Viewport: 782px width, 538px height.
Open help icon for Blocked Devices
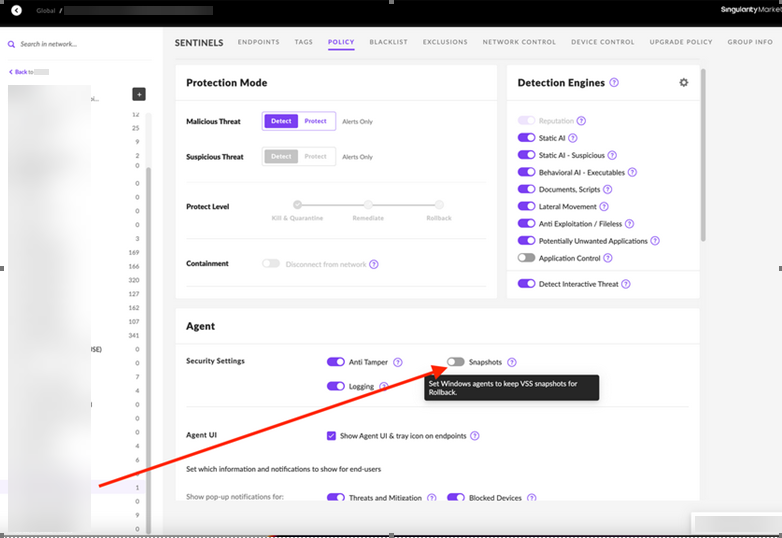[x=532, y=498]
